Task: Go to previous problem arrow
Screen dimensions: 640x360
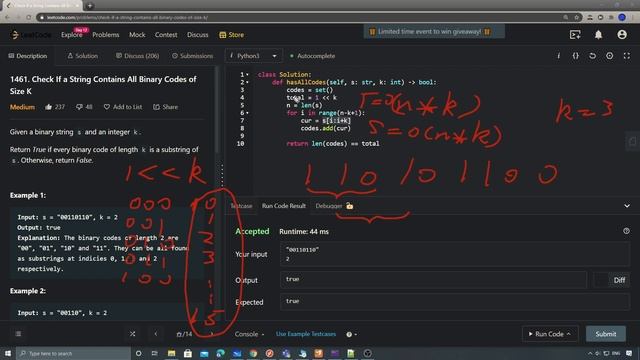Action: (x=156, y=334)
